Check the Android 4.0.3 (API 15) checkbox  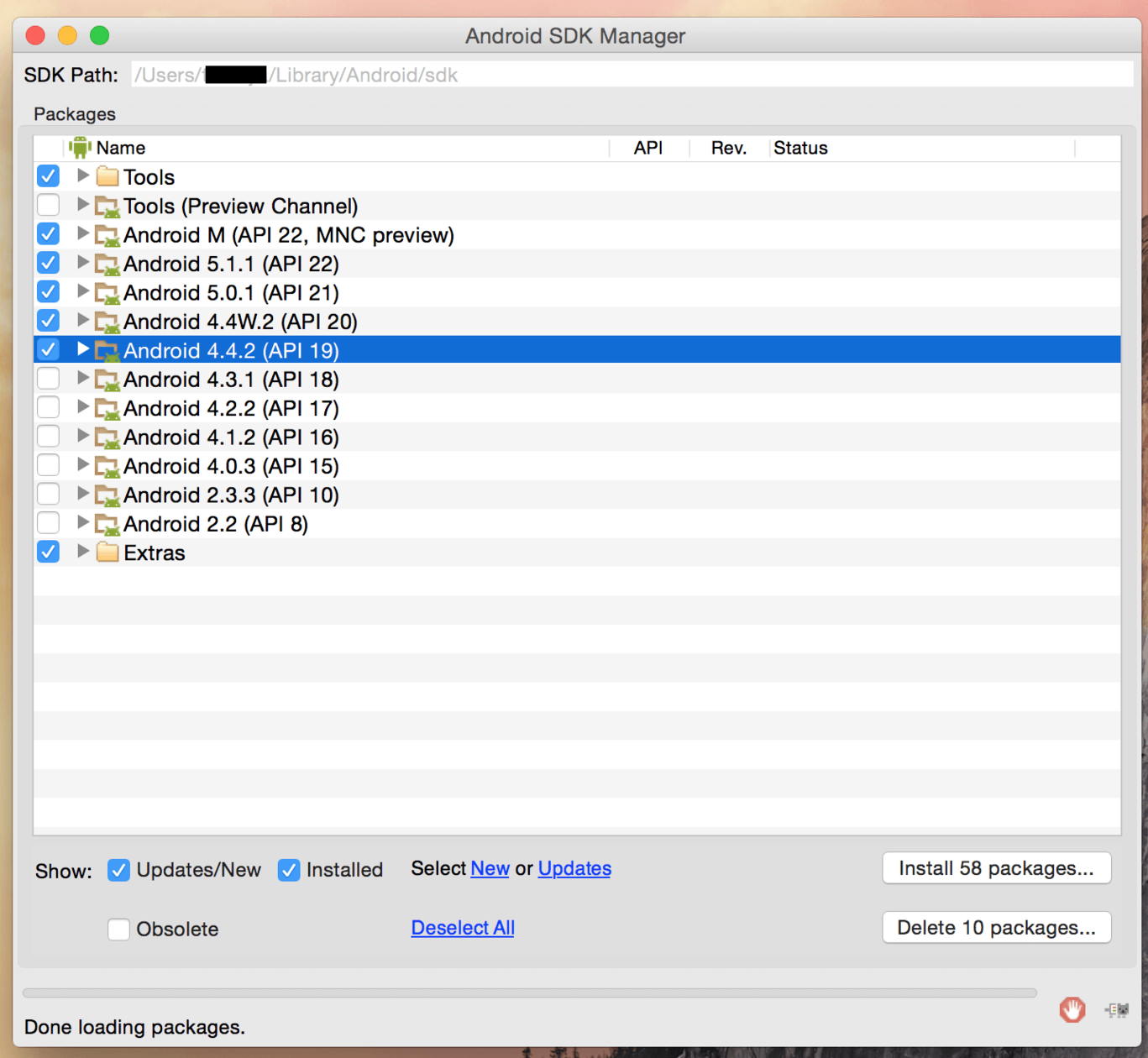[49, 465]
